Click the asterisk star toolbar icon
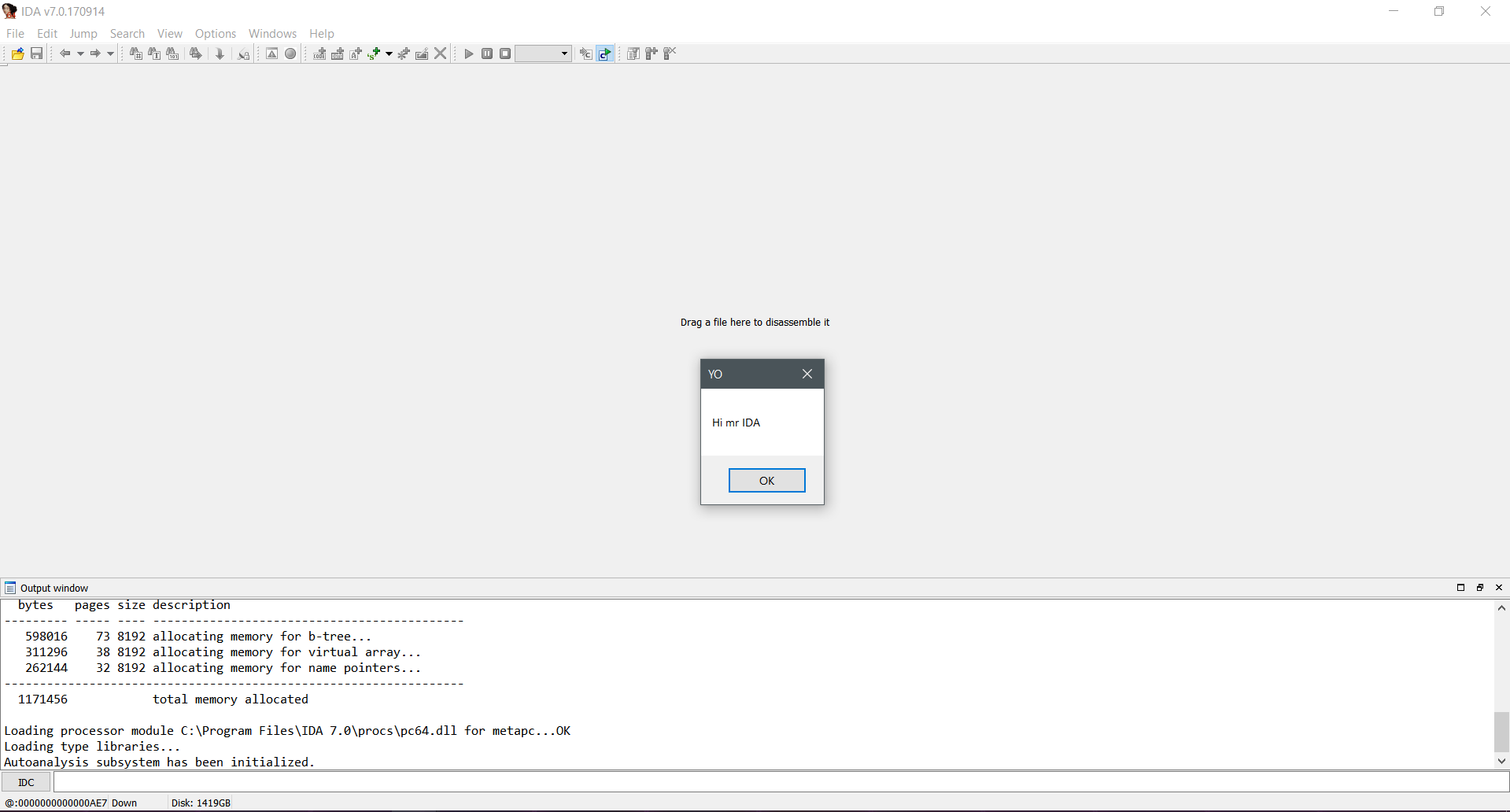 point(404,54)
